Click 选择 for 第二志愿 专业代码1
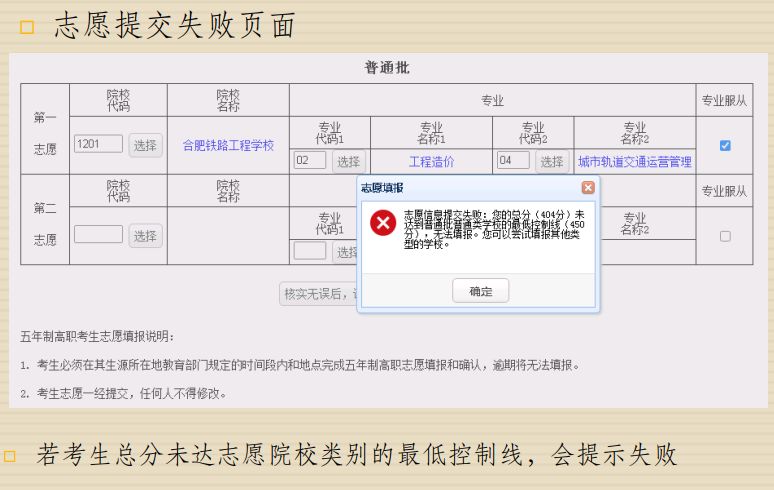The width and height of the screenshot is (774, 490). (x=345, y=252)
